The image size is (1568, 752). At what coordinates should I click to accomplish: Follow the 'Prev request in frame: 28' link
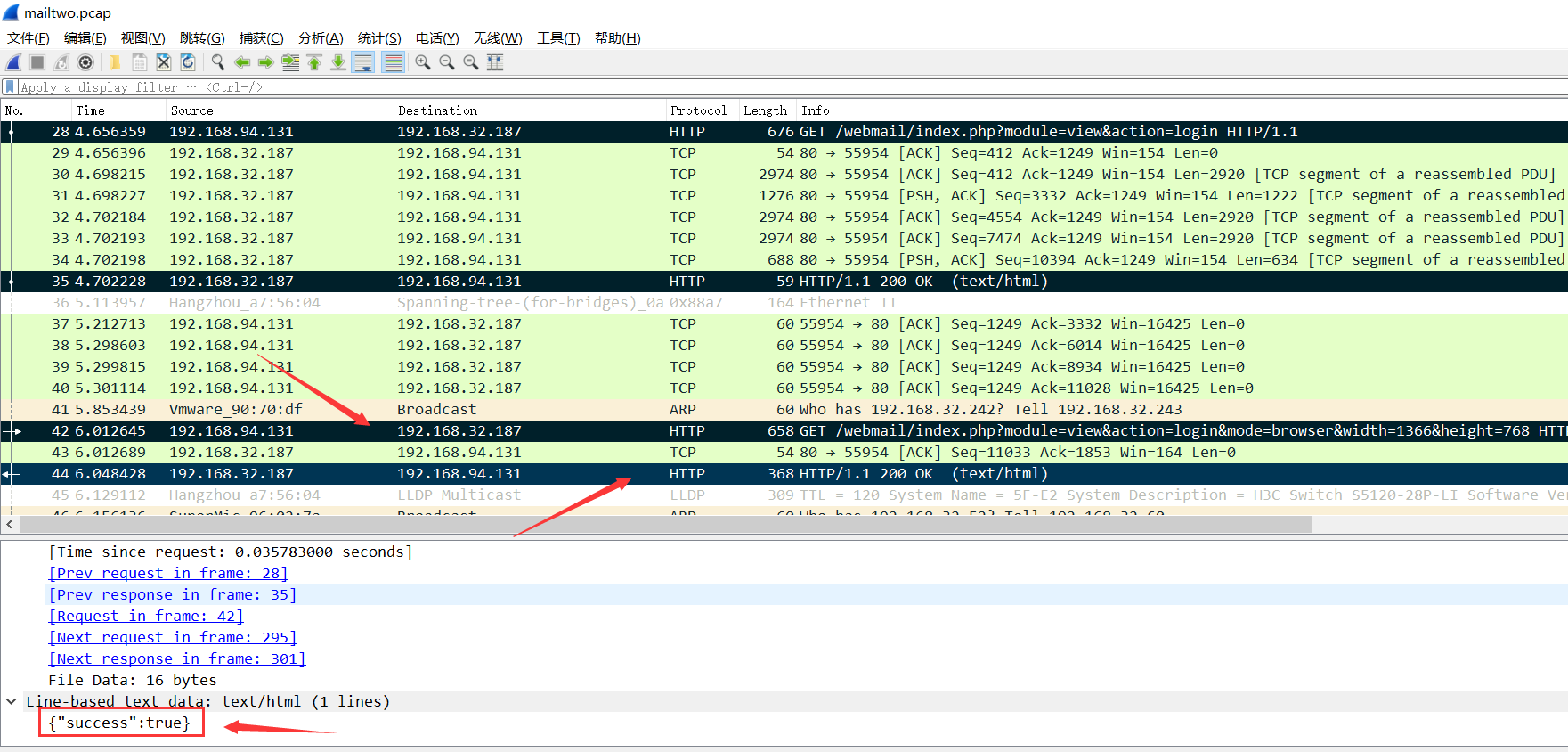pyautogui.click(x=168, y=574)
